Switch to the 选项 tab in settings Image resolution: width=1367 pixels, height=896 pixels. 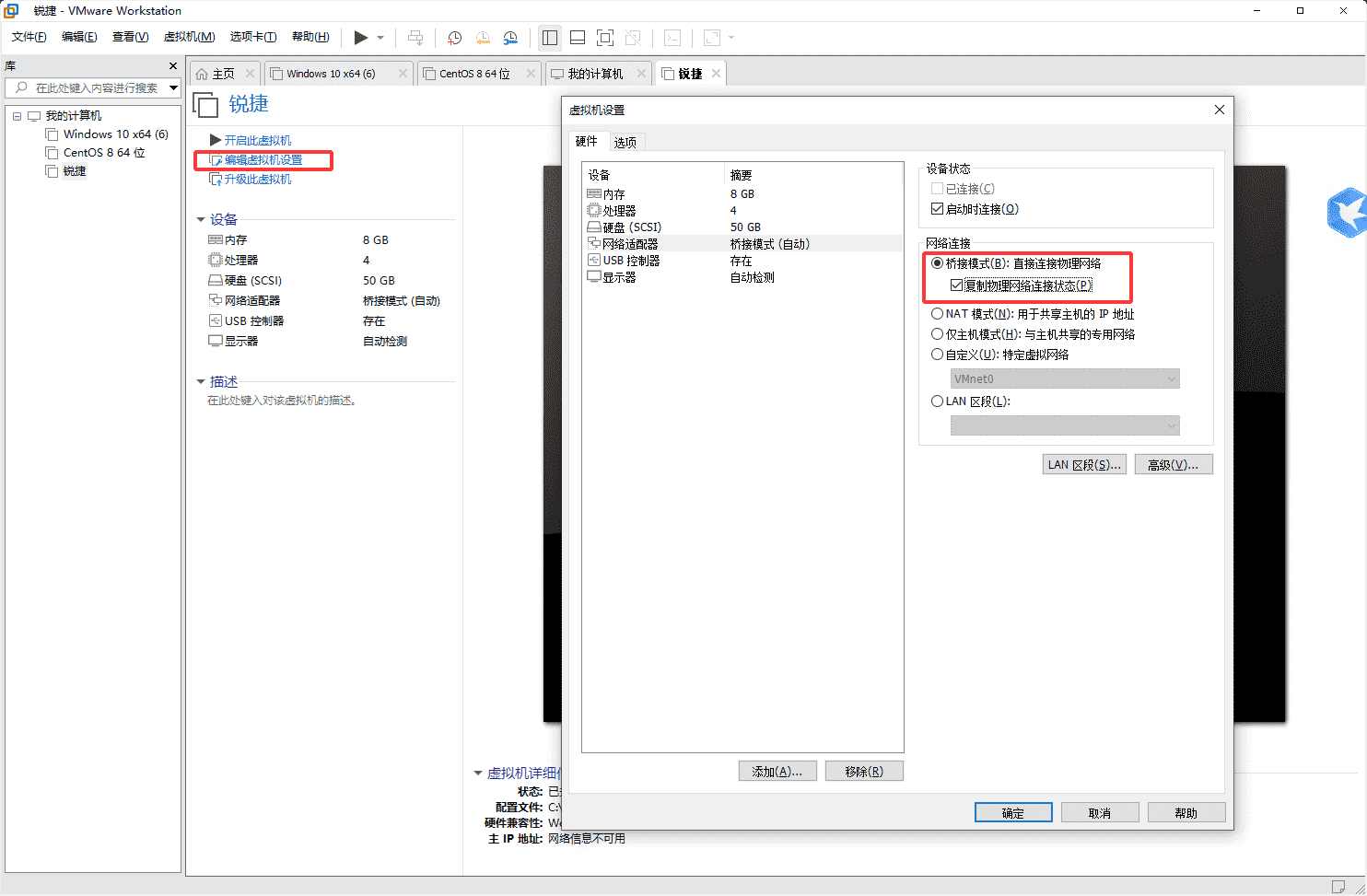coord(625,142)
